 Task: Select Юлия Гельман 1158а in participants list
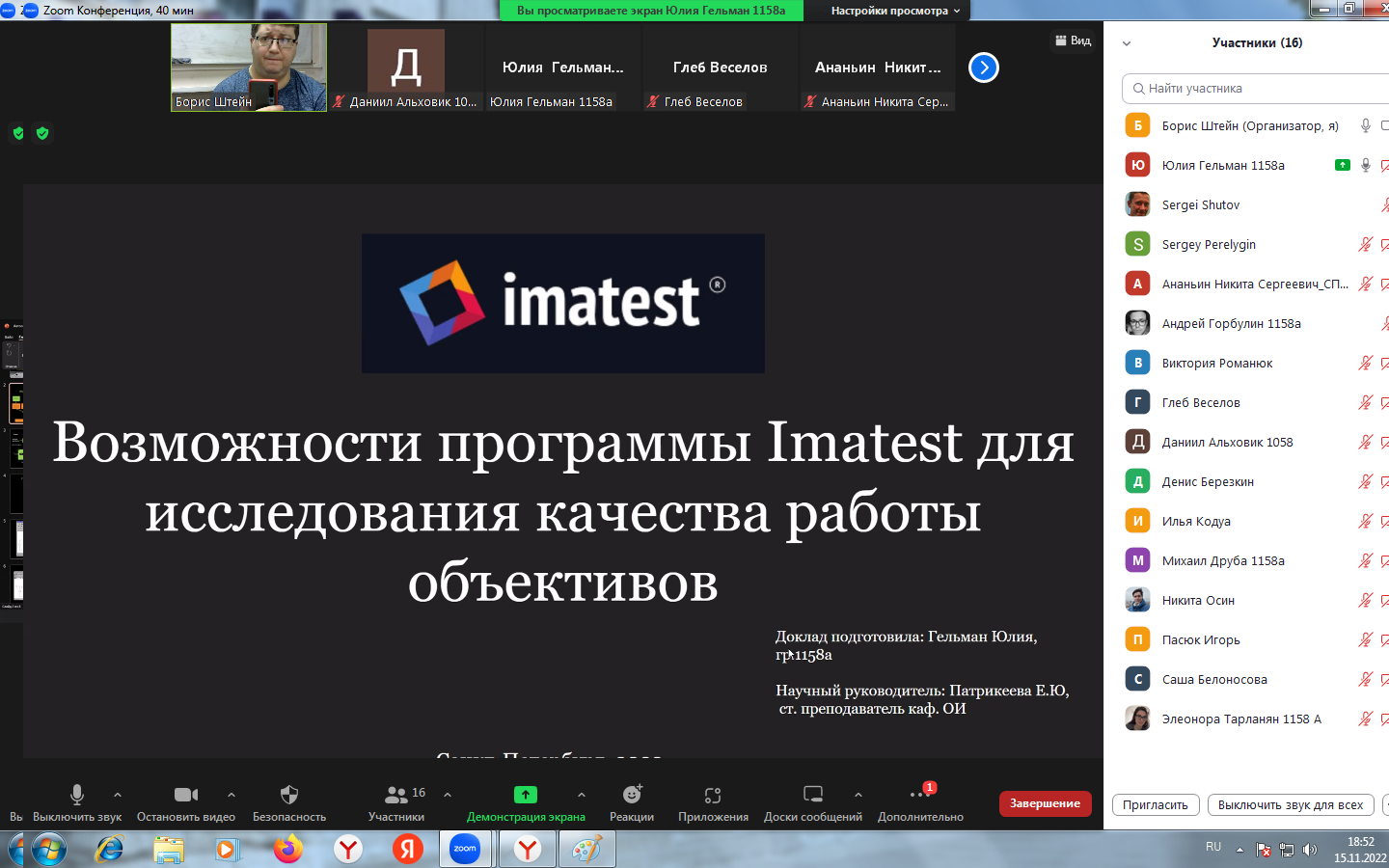click(x=1223, y=165)
